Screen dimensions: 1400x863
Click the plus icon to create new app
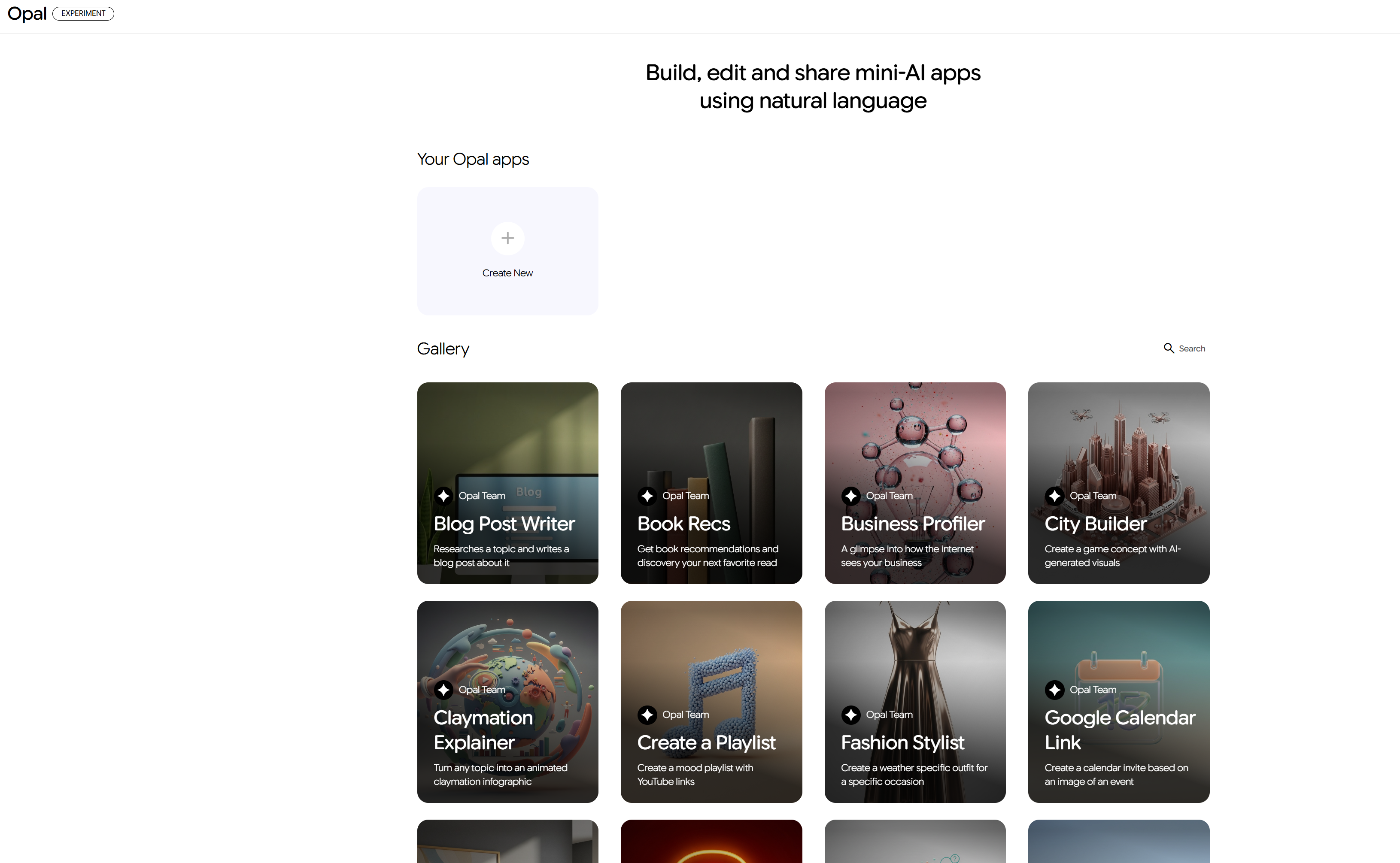[x=507, y=238]
